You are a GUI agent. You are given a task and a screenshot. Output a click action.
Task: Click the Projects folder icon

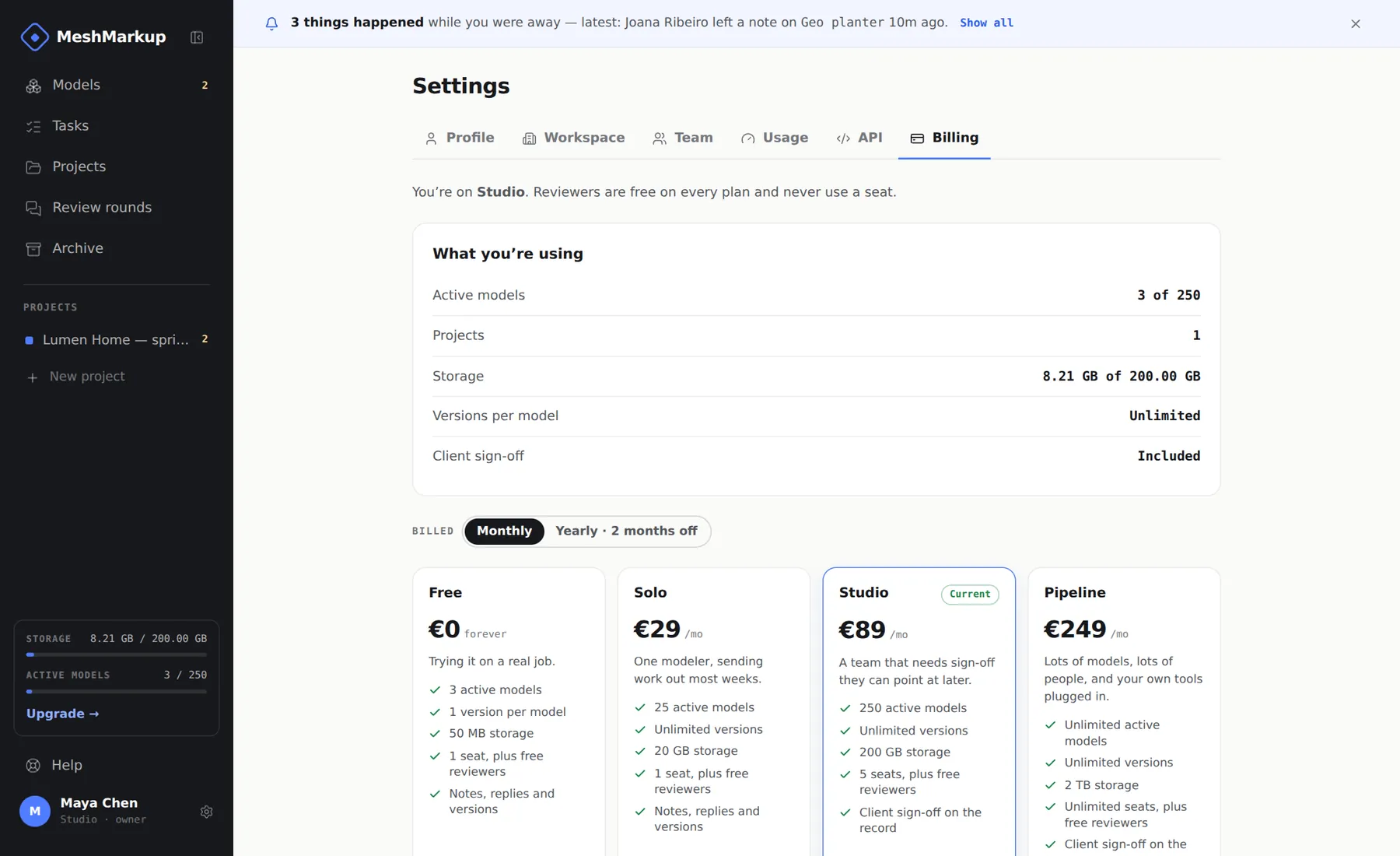point(33,167)
